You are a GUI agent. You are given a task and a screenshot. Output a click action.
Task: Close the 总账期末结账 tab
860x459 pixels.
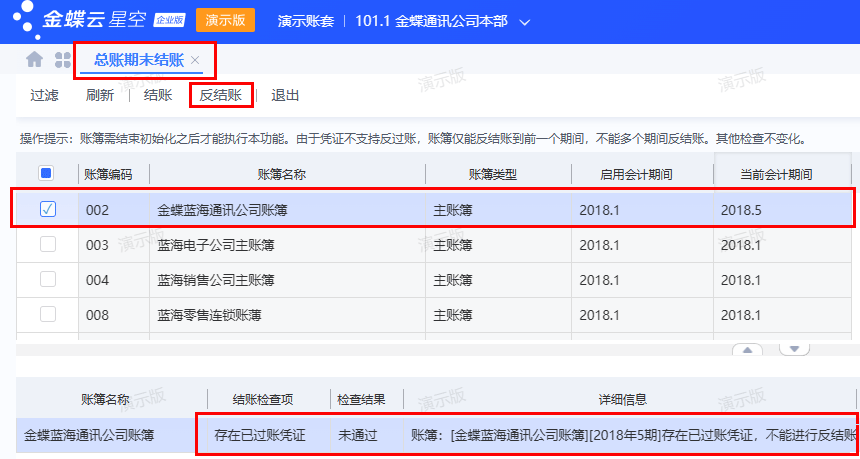pyautogui.click(x=195, y=61)
